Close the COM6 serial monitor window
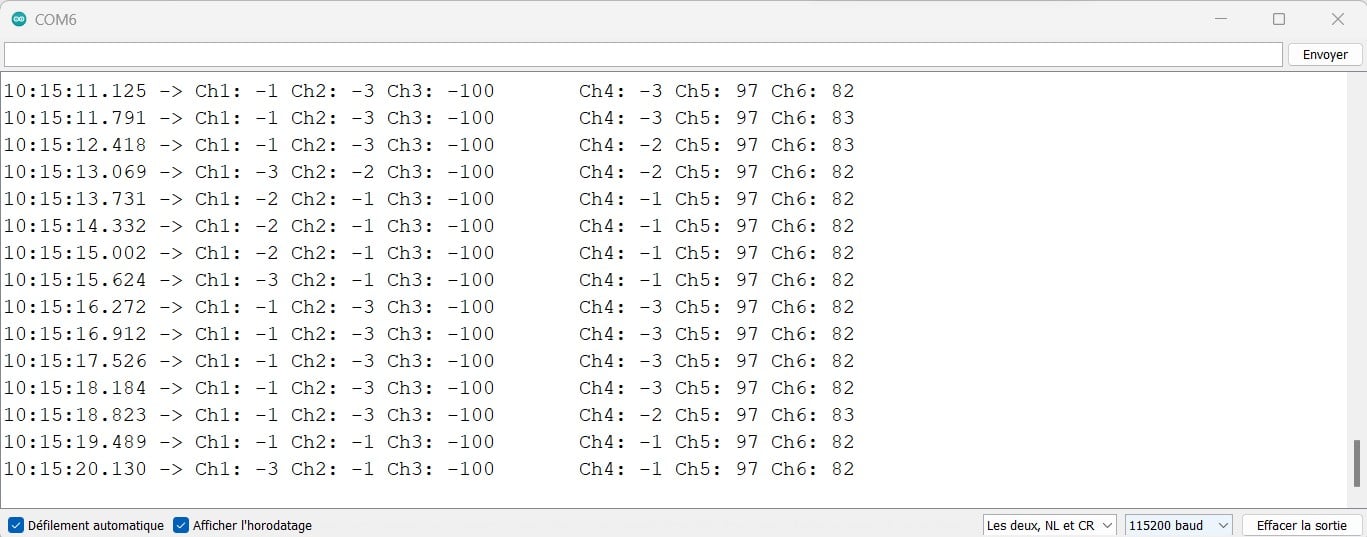Image resolution: width=1367 pixels, height=537 pixels. [x=1337, y=19]
